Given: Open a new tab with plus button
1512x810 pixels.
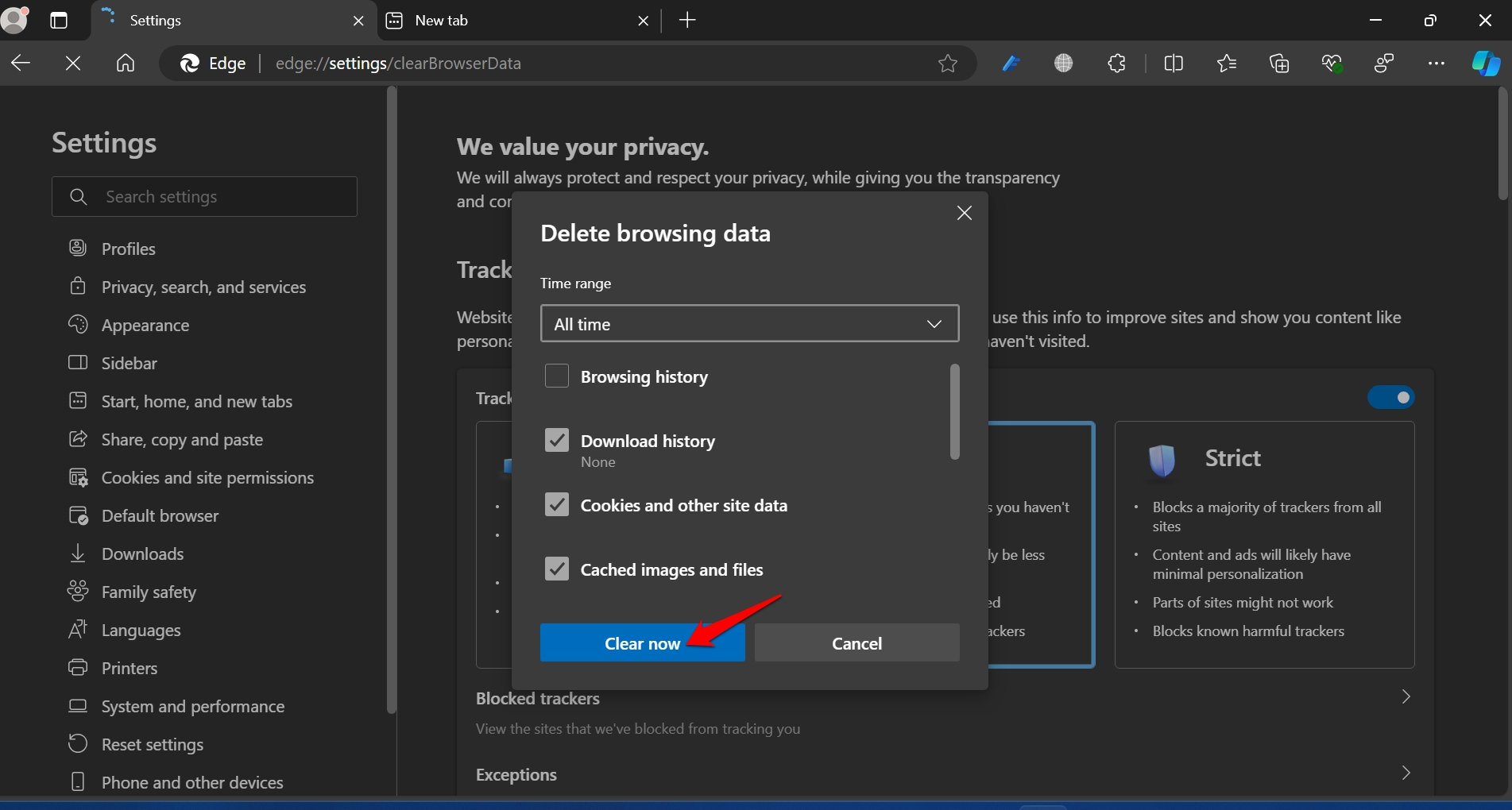Looking at the screenshot, I should coord(688,21).
